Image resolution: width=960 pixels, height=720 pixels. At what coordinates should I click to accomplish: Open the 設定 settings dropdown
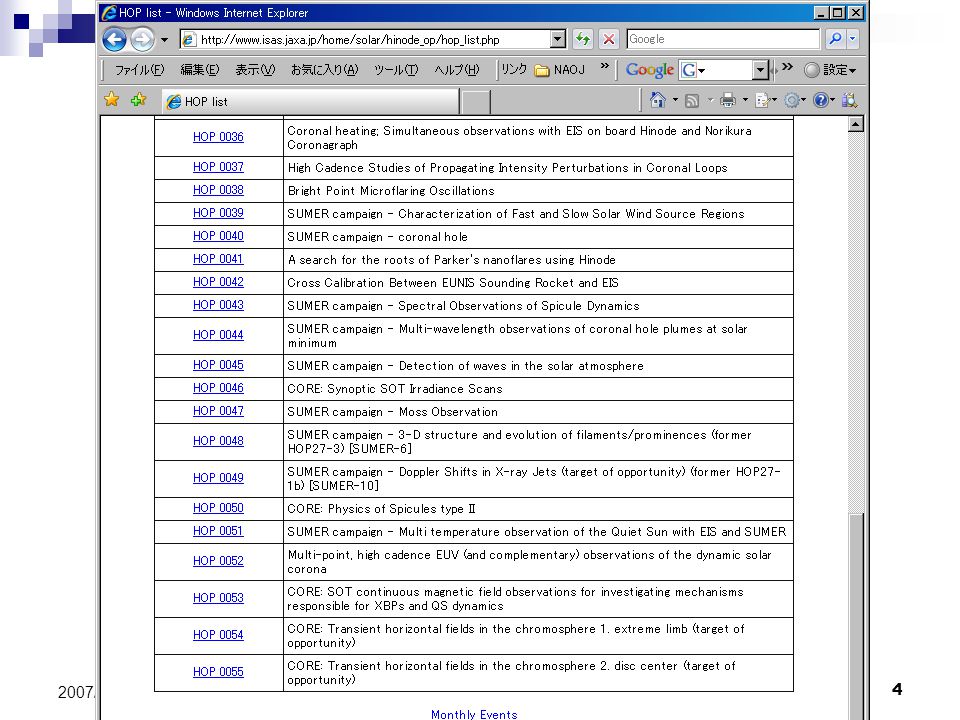[x=831, y=70]
